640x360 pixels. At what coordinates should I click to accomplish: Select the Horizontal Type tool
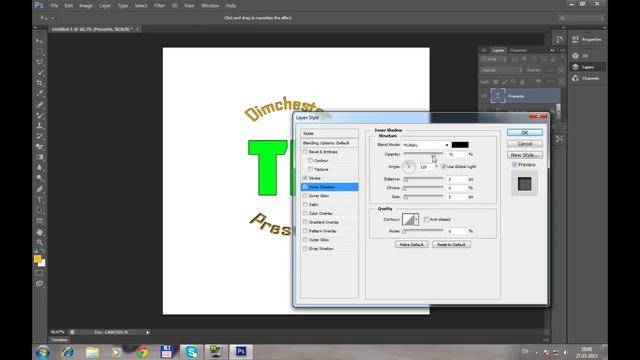click(x=40, y=200)
